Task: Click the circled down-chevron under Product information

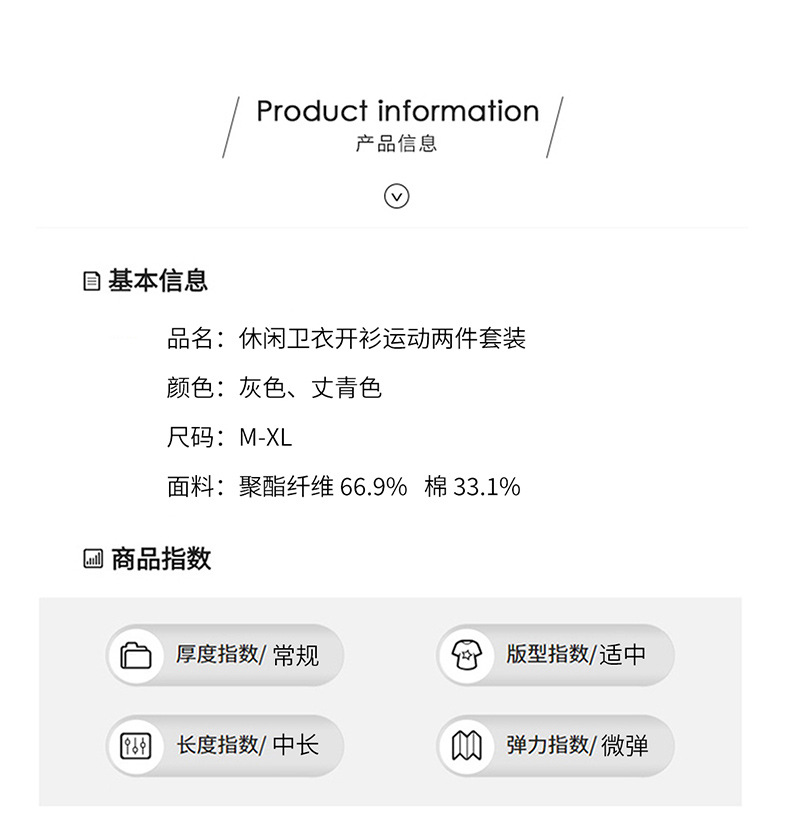Action: 397,196
